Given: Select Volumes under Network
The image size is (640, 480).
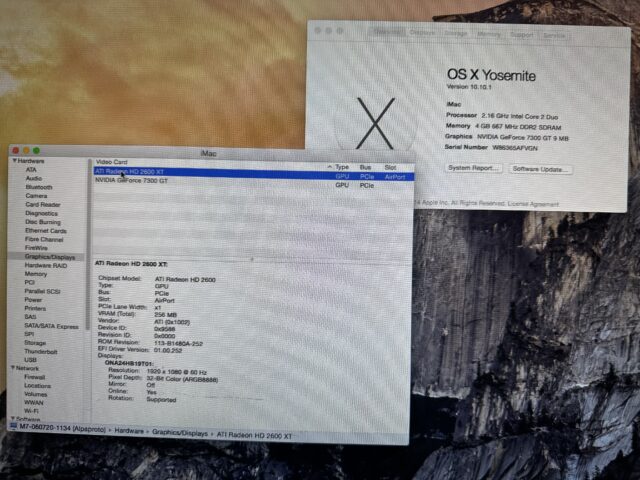Looking at the screenshot, I should 36,394.
